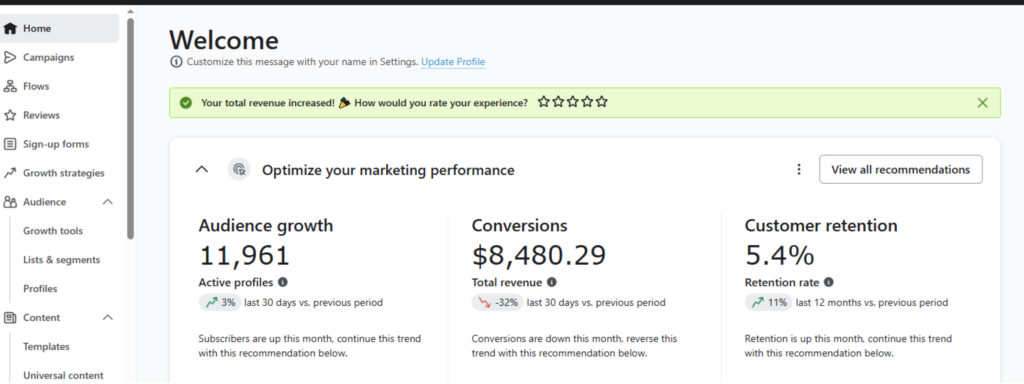The height and width of the screenshot is (384, 1024).
Task: Open Home in sidebar
Action: pyautogui.click(x=59, y=29)
